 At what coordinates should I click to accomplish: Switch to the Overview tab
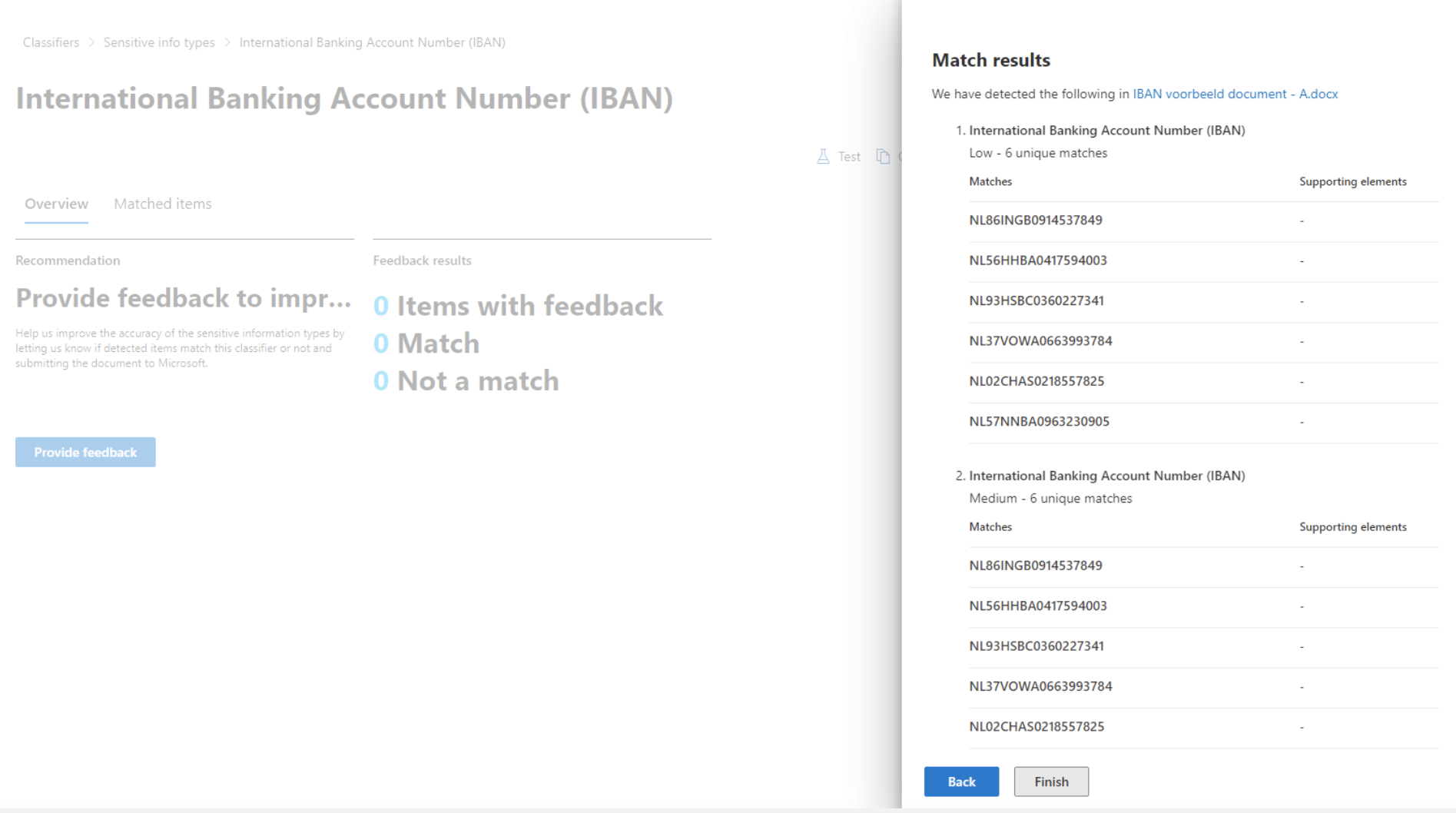[x=56, y=204]
